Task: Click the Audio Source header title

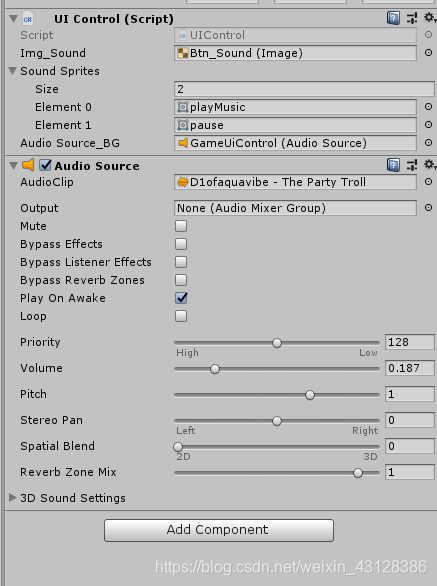Action: 97,166
